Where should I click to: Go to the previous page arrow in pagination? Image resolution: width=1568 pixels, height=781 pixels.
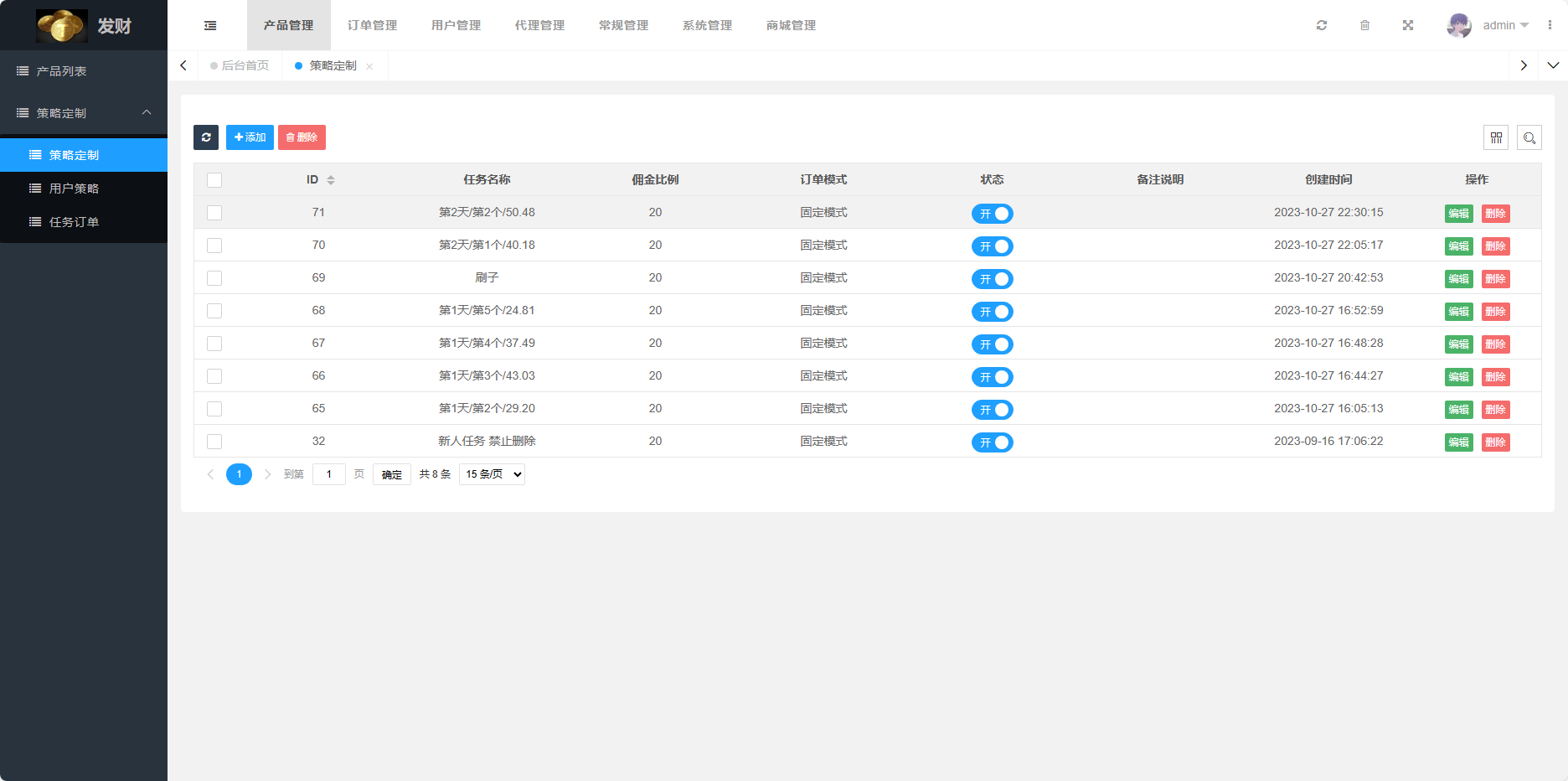click(x=210, y=474)
